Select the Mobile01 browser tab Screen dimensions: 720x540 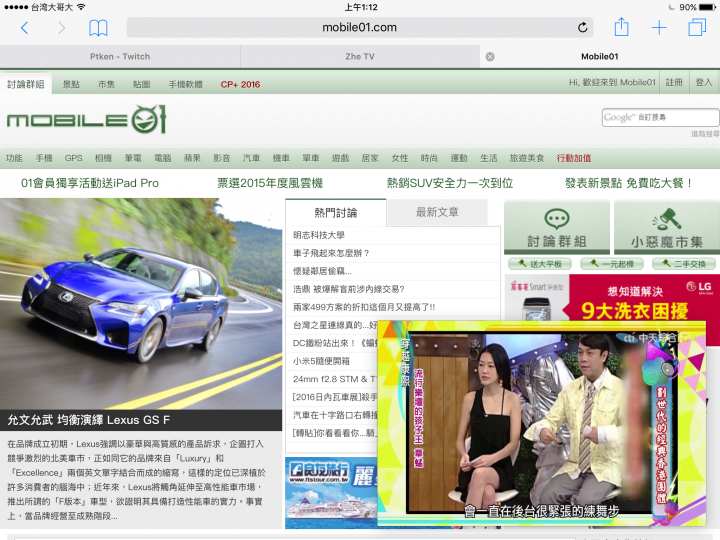tap(600, 56)
